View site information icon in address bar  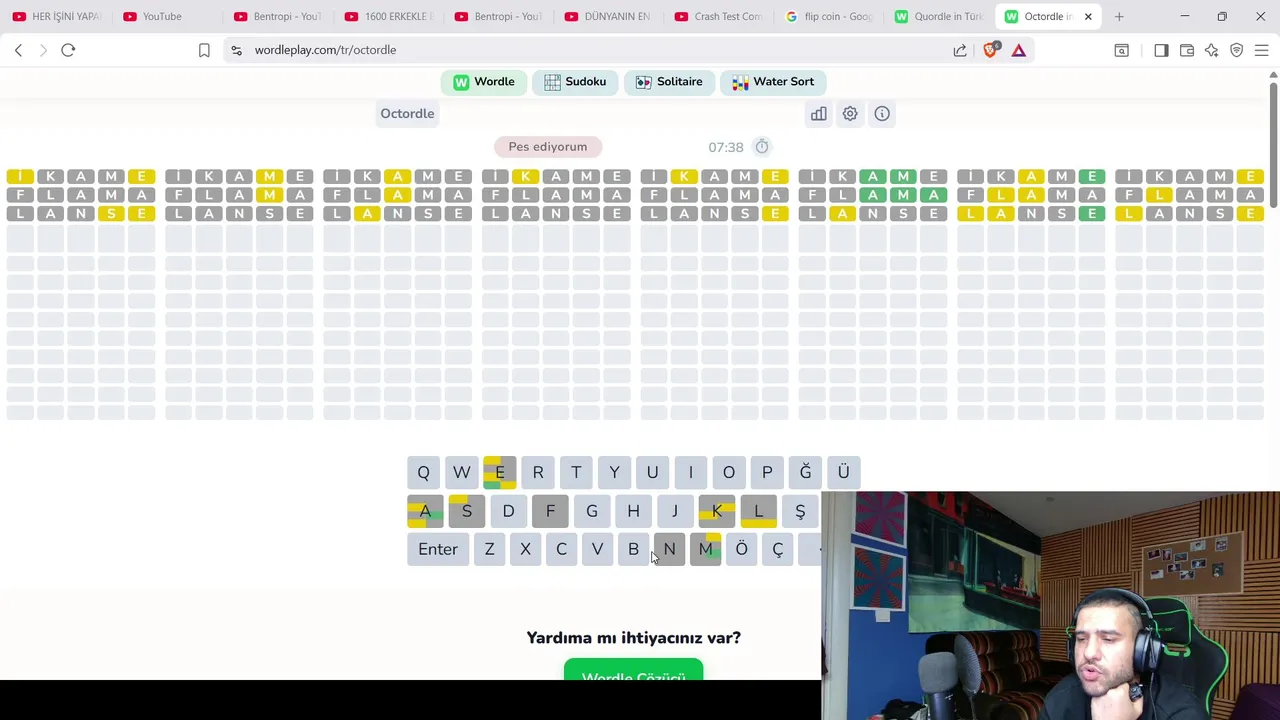click(236, 50)
